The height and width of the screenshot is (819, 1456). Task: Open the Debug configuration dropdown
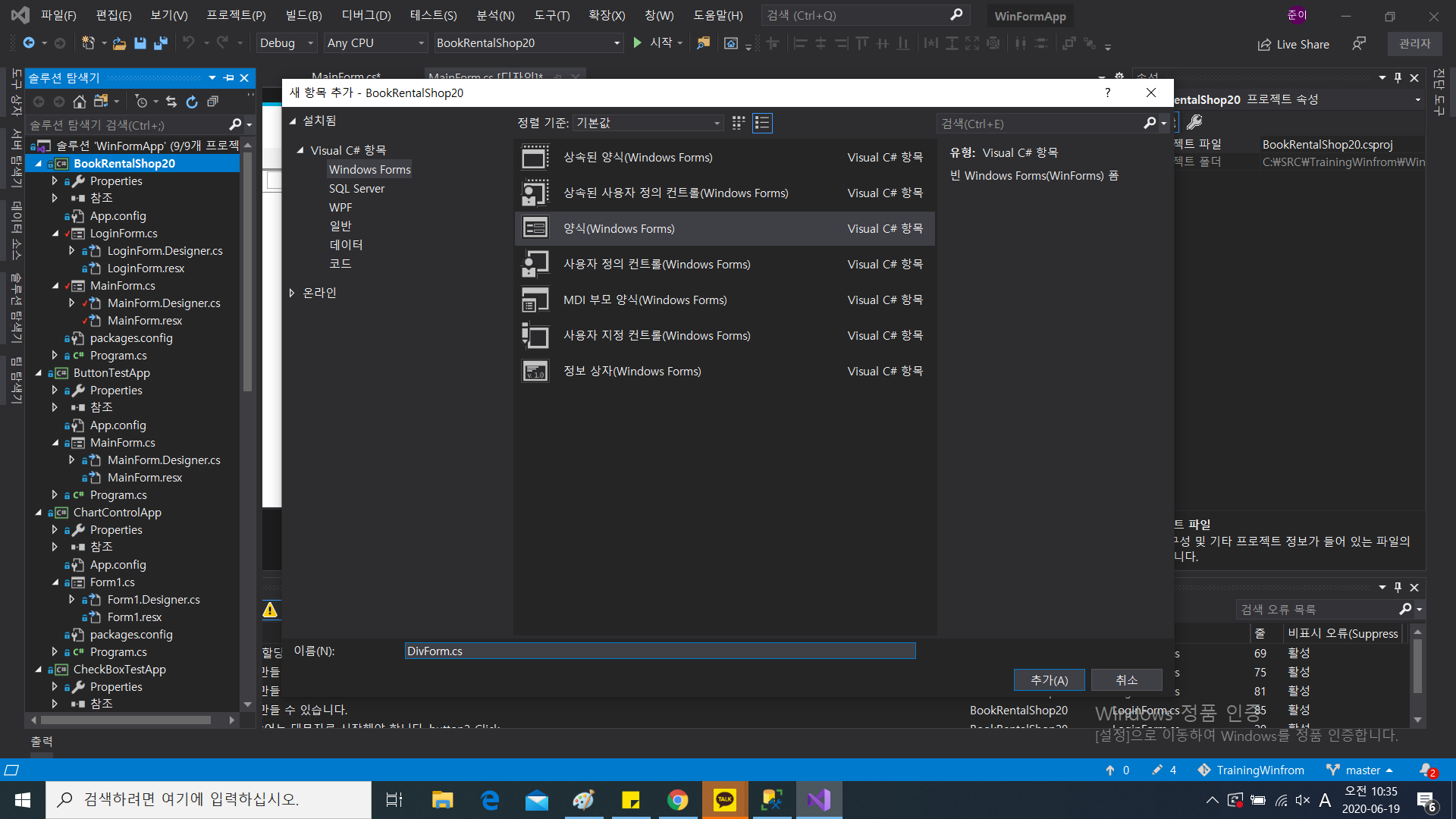(x=287, y=43)
